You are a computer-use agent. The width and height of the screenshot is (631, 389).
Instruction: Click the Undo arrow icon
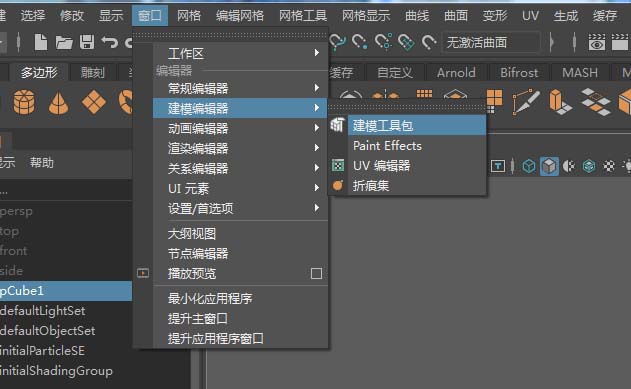point(109,42)
